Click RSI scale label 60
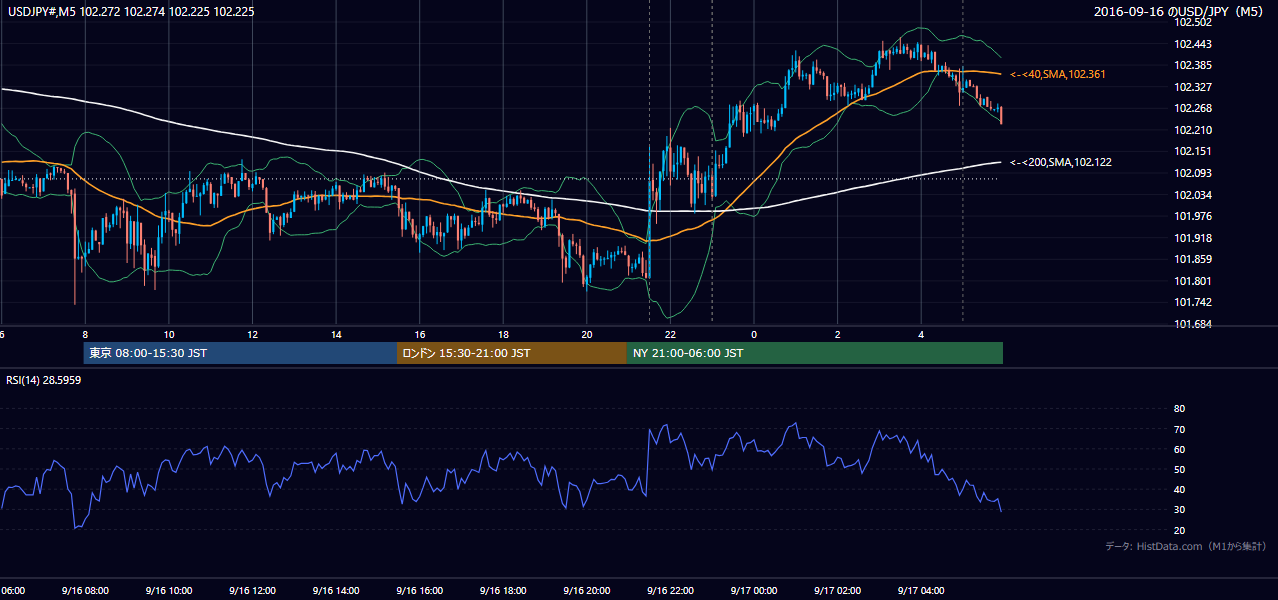 pyautogui.click(x=1179, y=449)
